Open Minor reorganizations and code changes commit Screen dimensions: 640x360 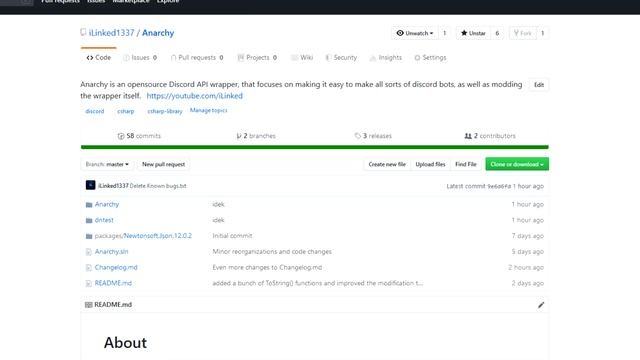pyautogui.click(x=272, y=251)
